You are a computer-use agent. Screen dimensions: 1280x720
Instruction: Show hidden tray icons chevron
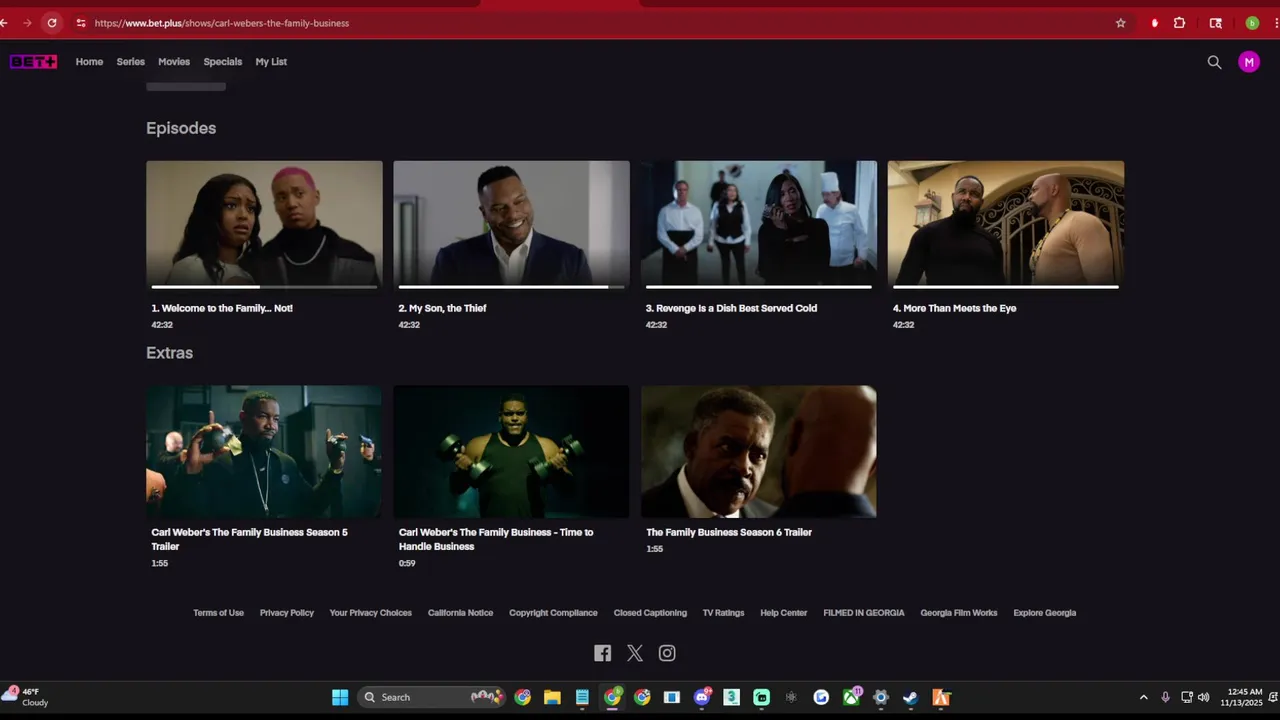(1143, 697)
